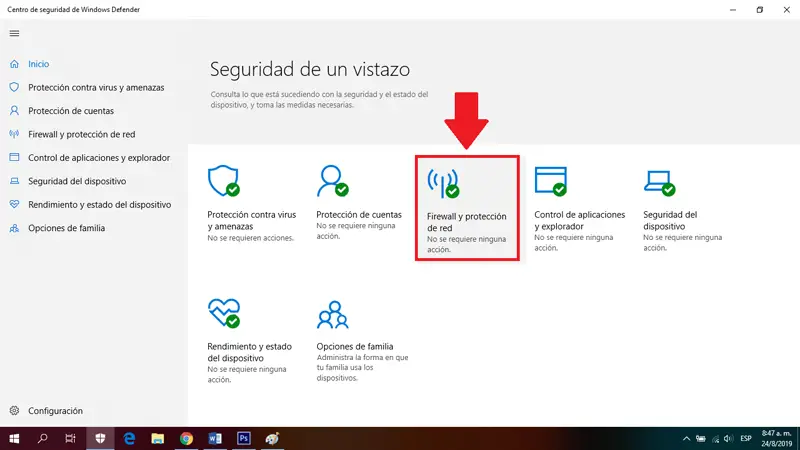The width and height of the screenshot is (800, 450).
Task: Open the hamburger navigation menu
Action: (x=14, y=33)
